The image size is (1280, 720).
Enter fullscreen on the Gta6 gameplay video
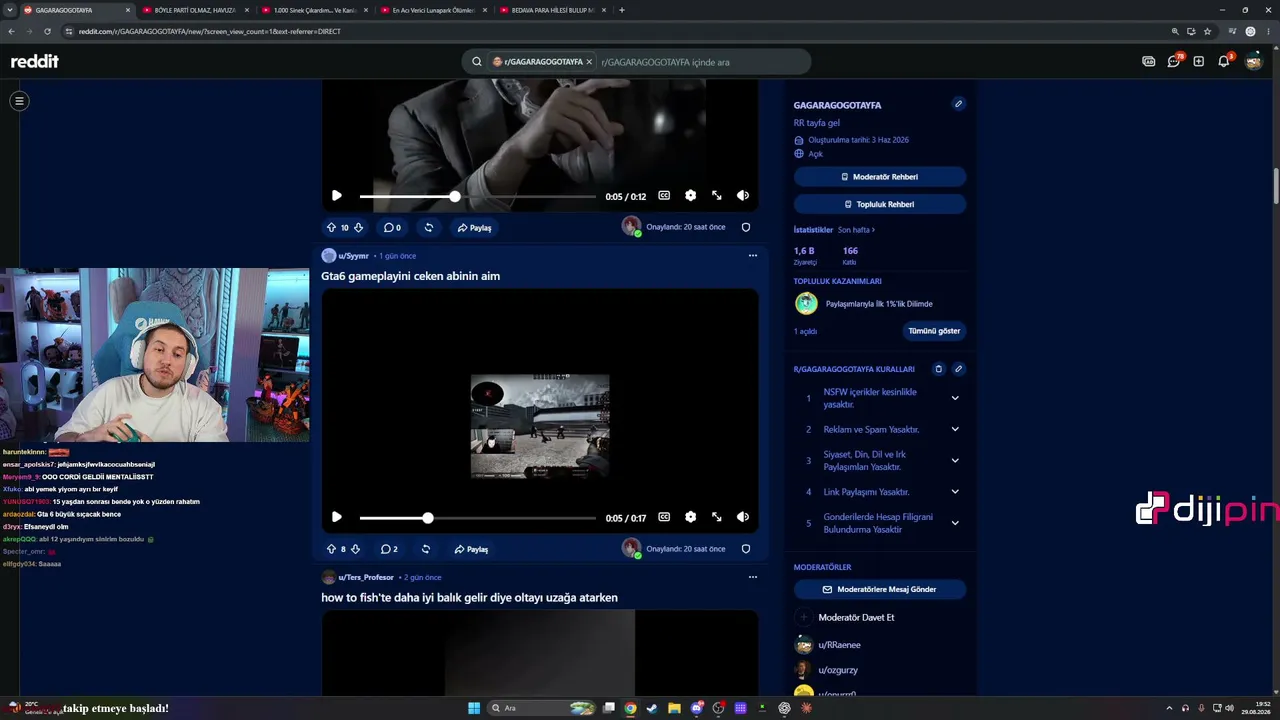coord(716,517)
